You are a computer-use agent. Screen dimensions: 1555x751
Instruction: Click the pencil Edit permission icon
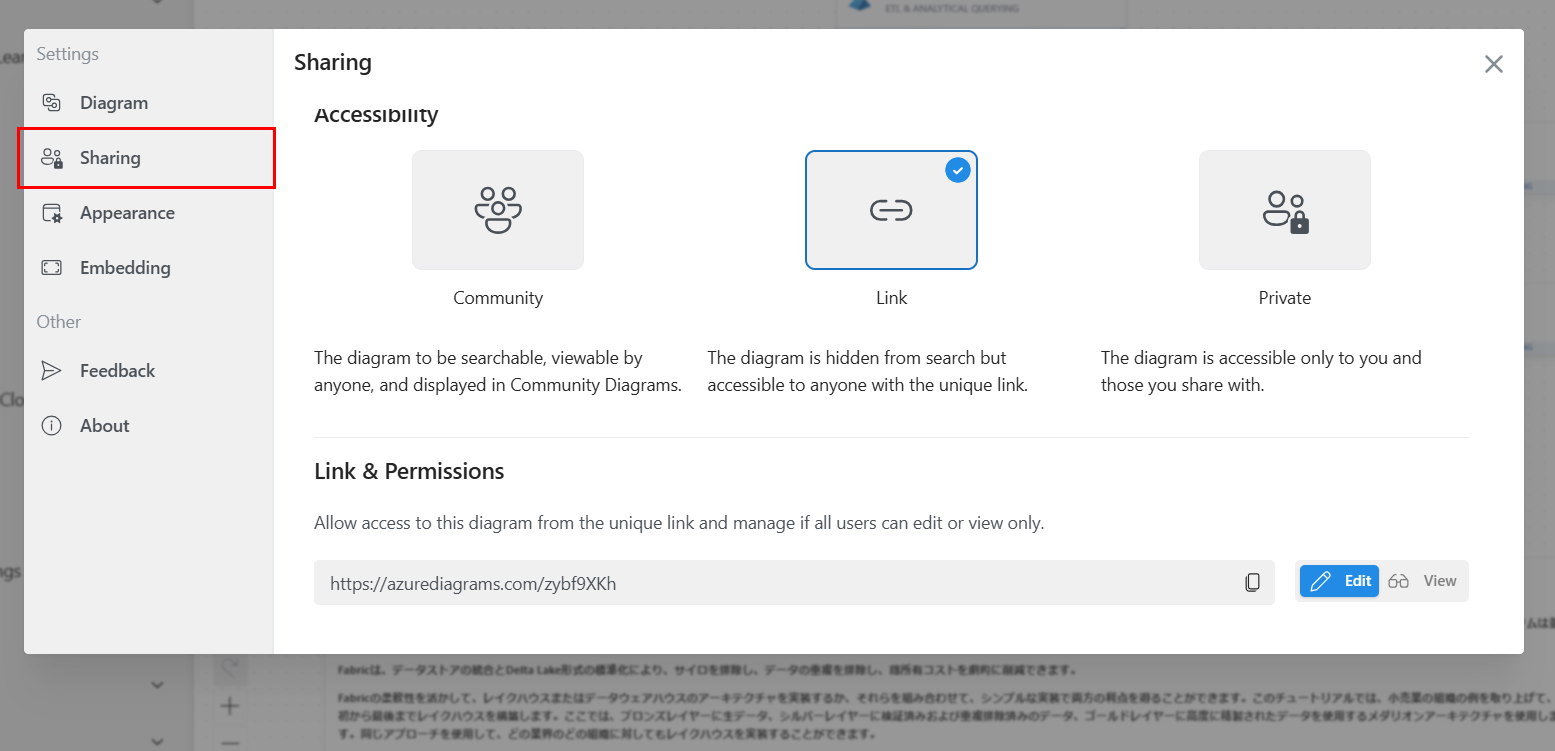[1320, 581]
